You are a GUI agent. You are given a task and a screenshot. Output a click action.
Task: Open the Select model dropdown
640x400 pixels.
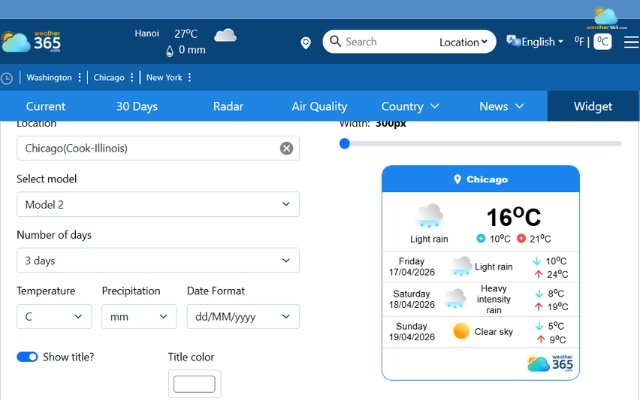coord(158,204)
